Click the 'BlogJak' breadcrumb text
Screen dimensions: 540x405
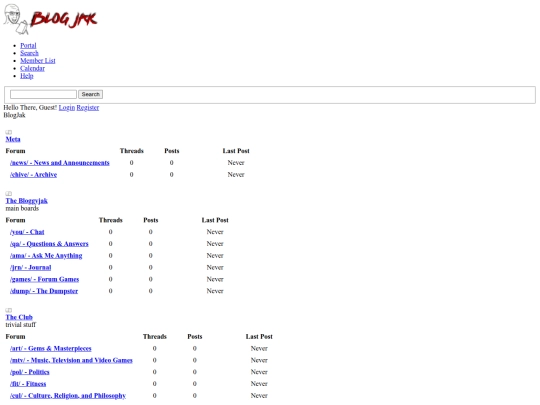(x=14, y=115)
